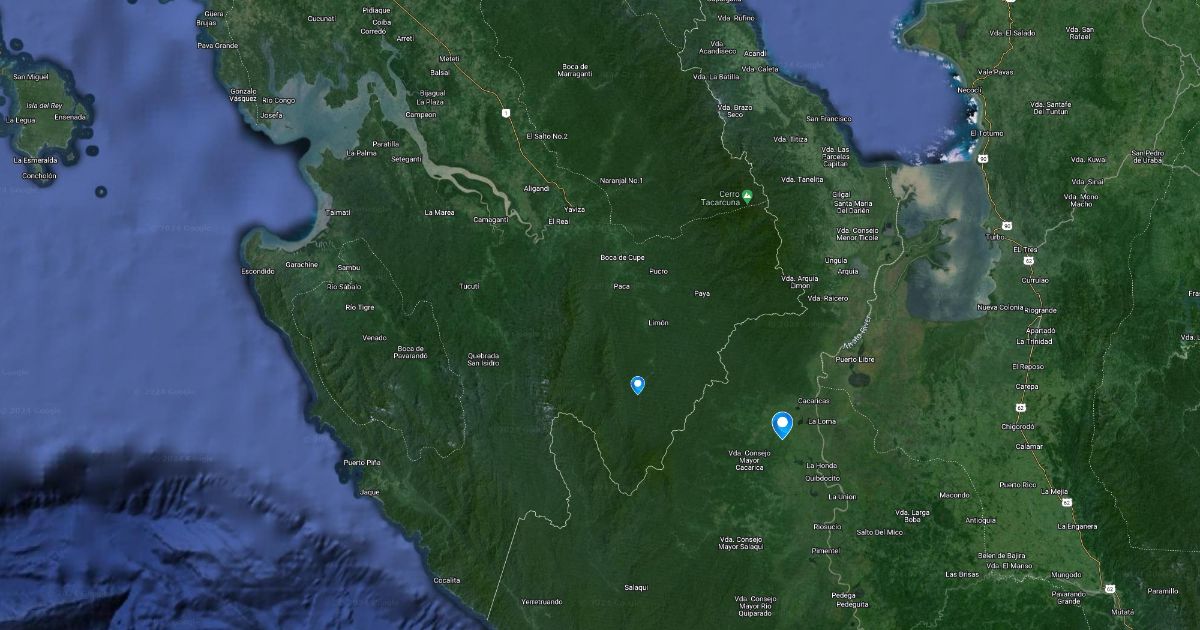
Task: Select the Macondo label
Action: click(x=954, y=495)
